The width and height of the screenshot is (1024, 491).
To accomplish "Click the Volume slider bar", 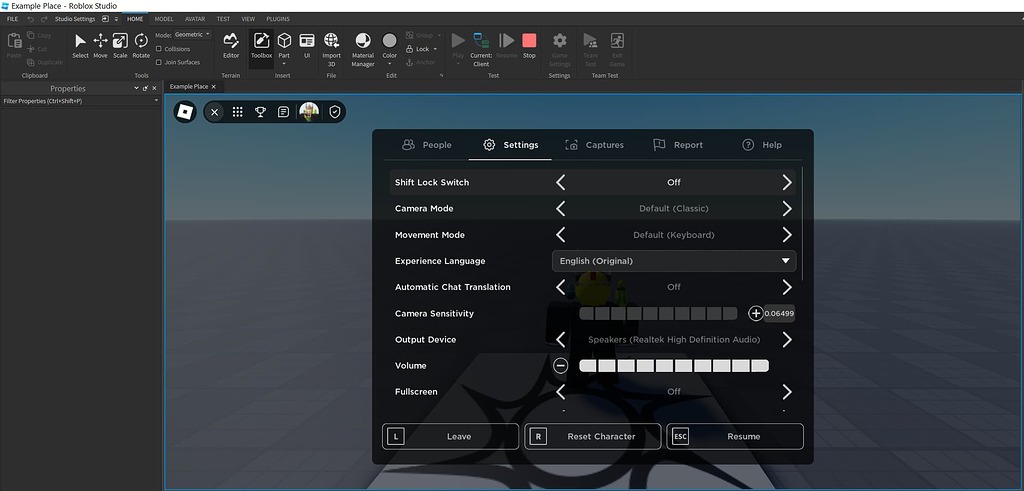I will pos(673,366).
